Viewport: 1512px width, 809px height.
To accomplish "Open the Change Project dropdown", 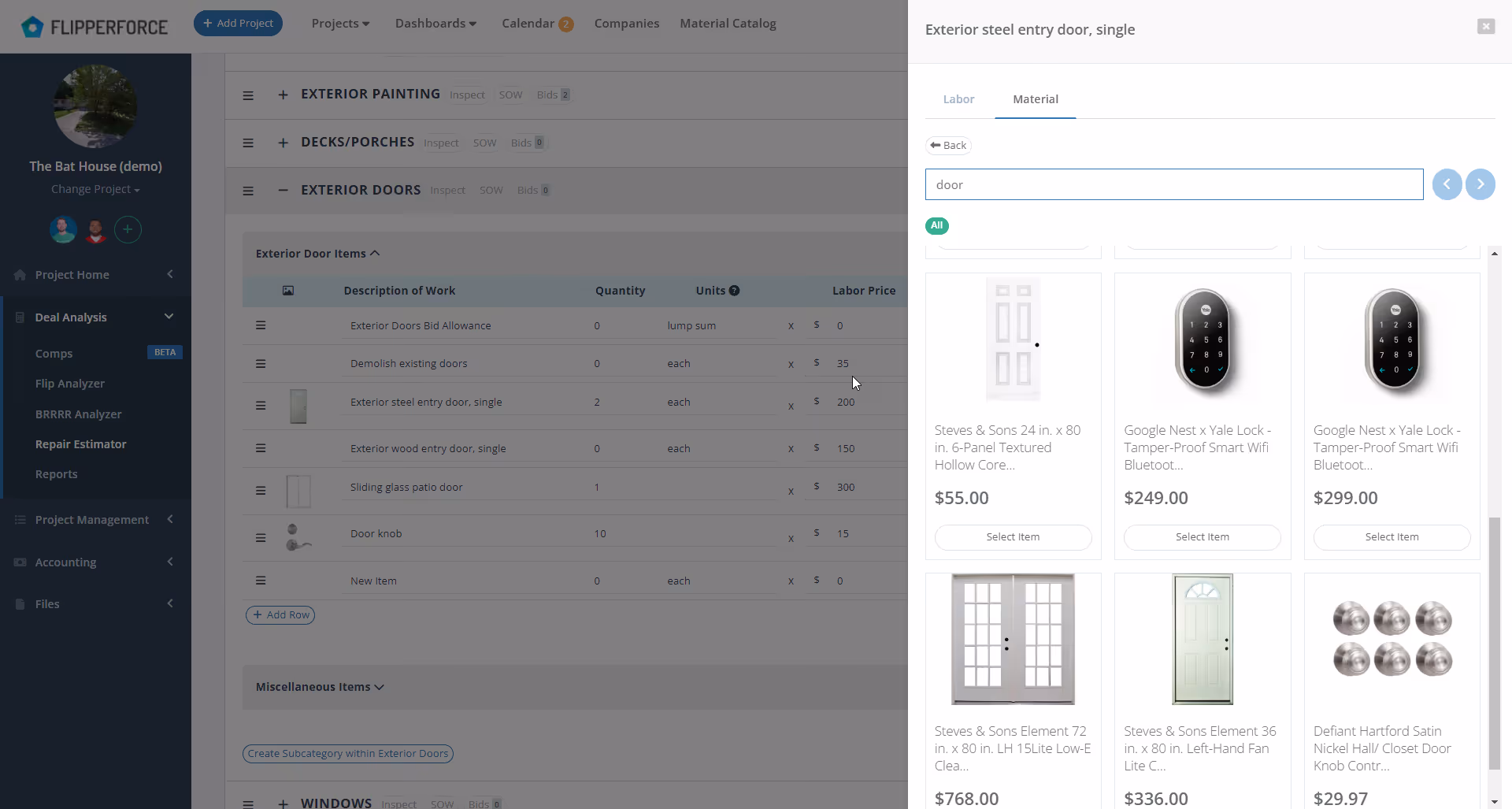I will coord(95,190).
